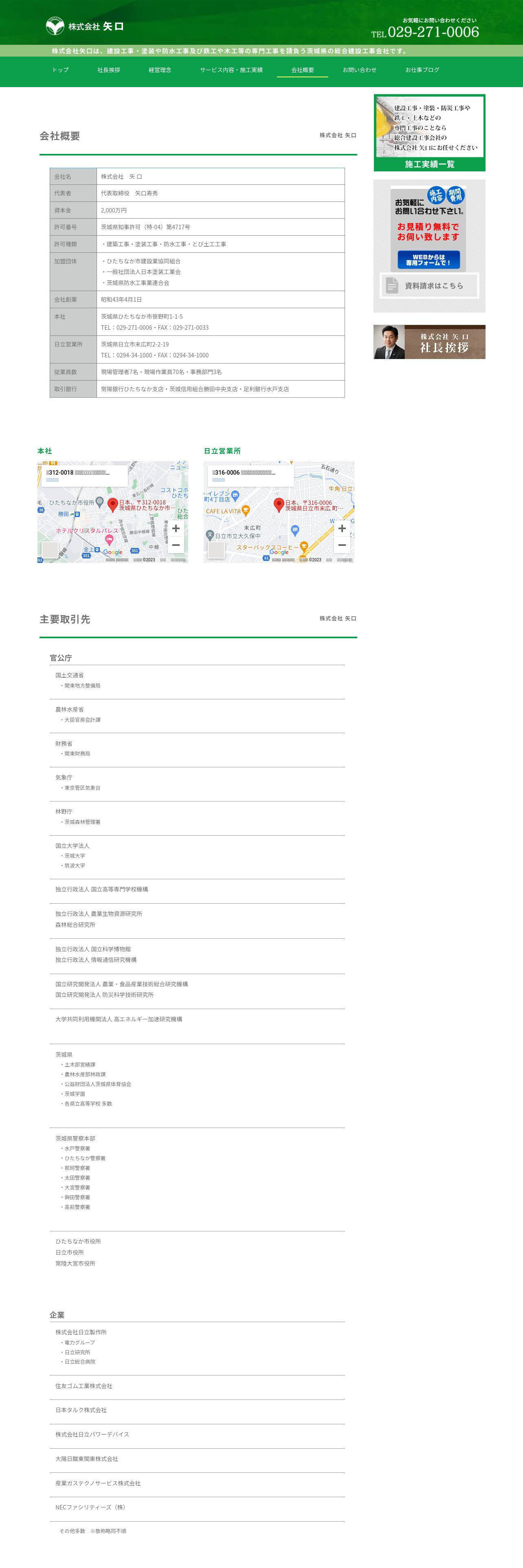Select the CAFE LA VITA map marker

[x=246, y=511]
